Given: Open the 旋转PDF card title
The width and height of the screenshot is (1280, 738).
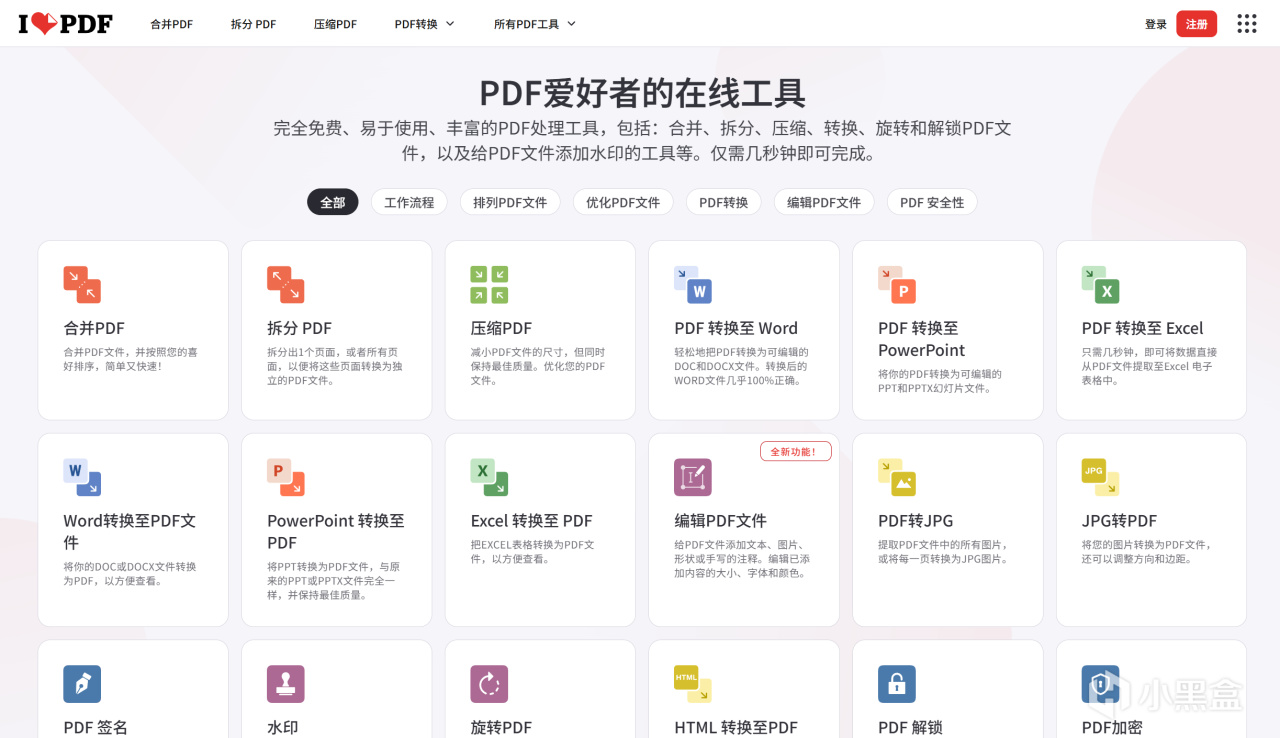Looking at the screenshot, I should (501, 728).
